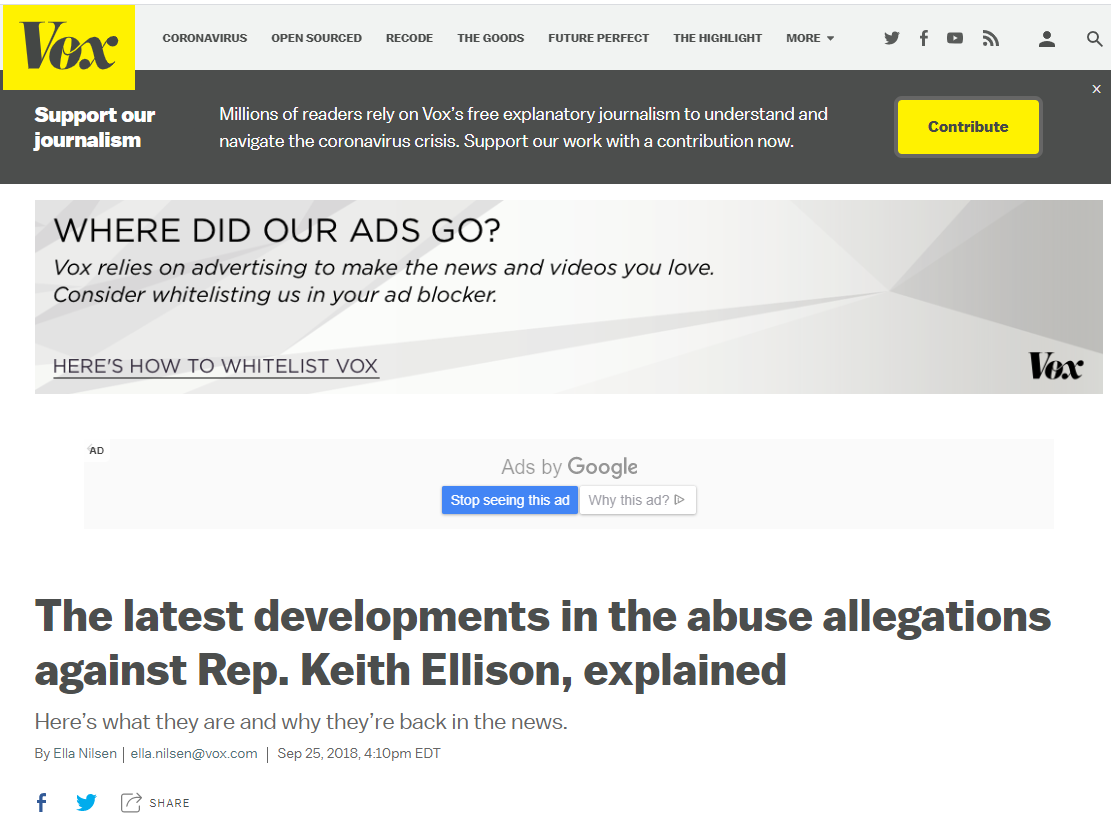Click the Where did our ads go heading
This screenshot has height=833, width=1111.
pos(277,230)
